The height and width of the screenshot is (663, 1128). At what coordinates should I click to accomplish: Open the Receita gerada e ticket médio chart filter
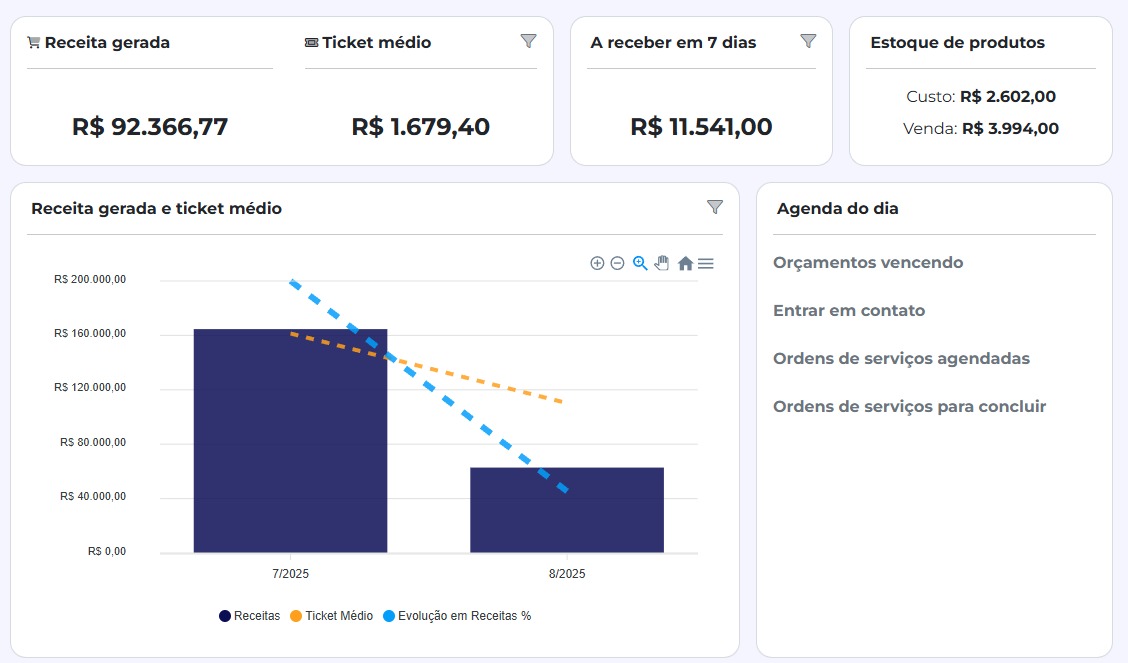point(714,207)
